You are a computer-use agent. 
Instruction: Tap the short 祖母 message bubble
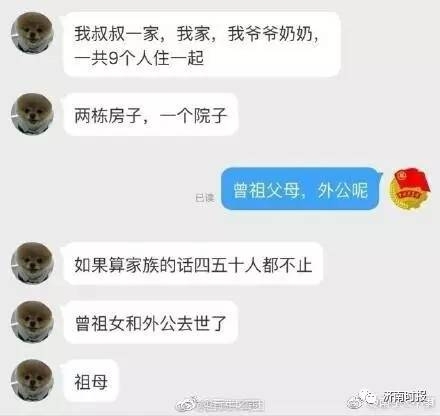(91, 381)
